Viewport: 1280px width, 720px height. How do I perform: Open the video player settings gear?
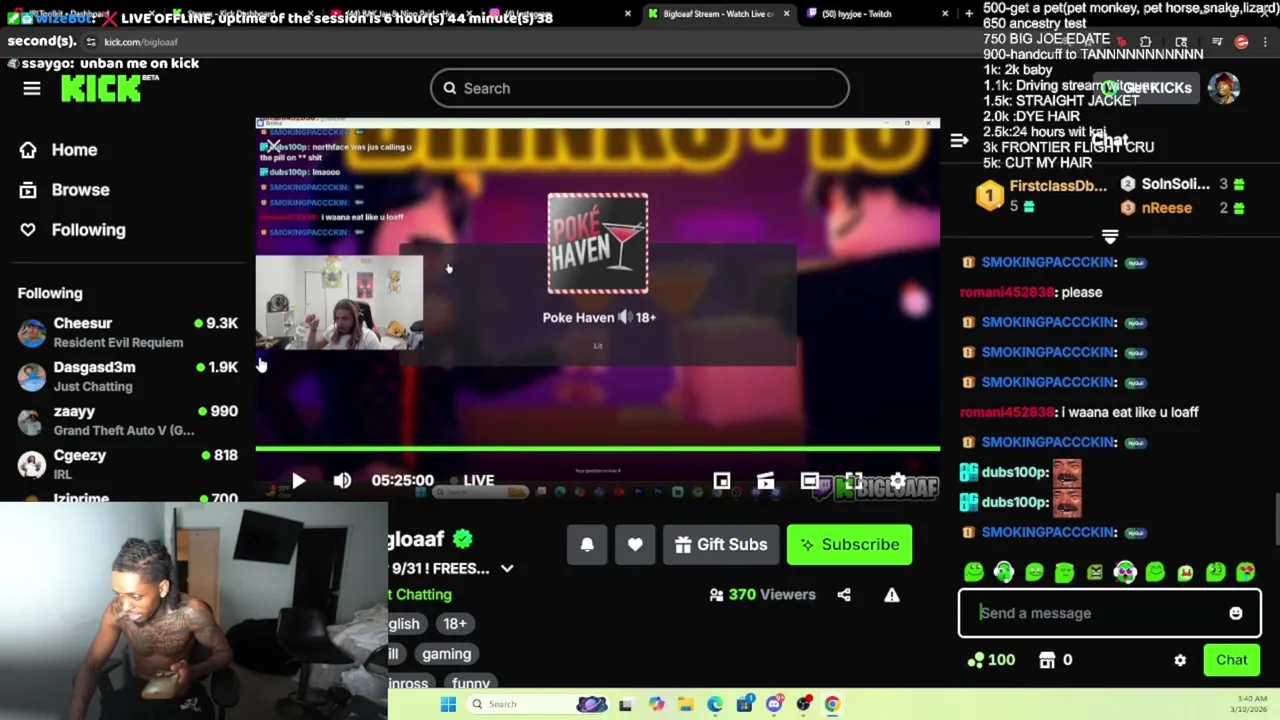click(898, 481)
